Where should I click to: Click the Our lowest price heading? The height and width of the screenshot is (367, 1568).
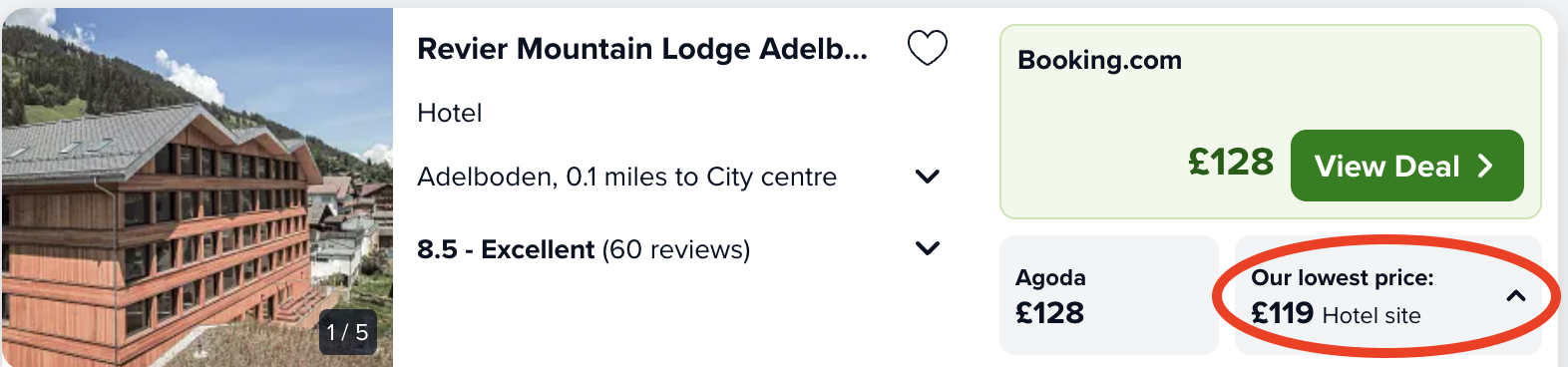coord(1343,277)
